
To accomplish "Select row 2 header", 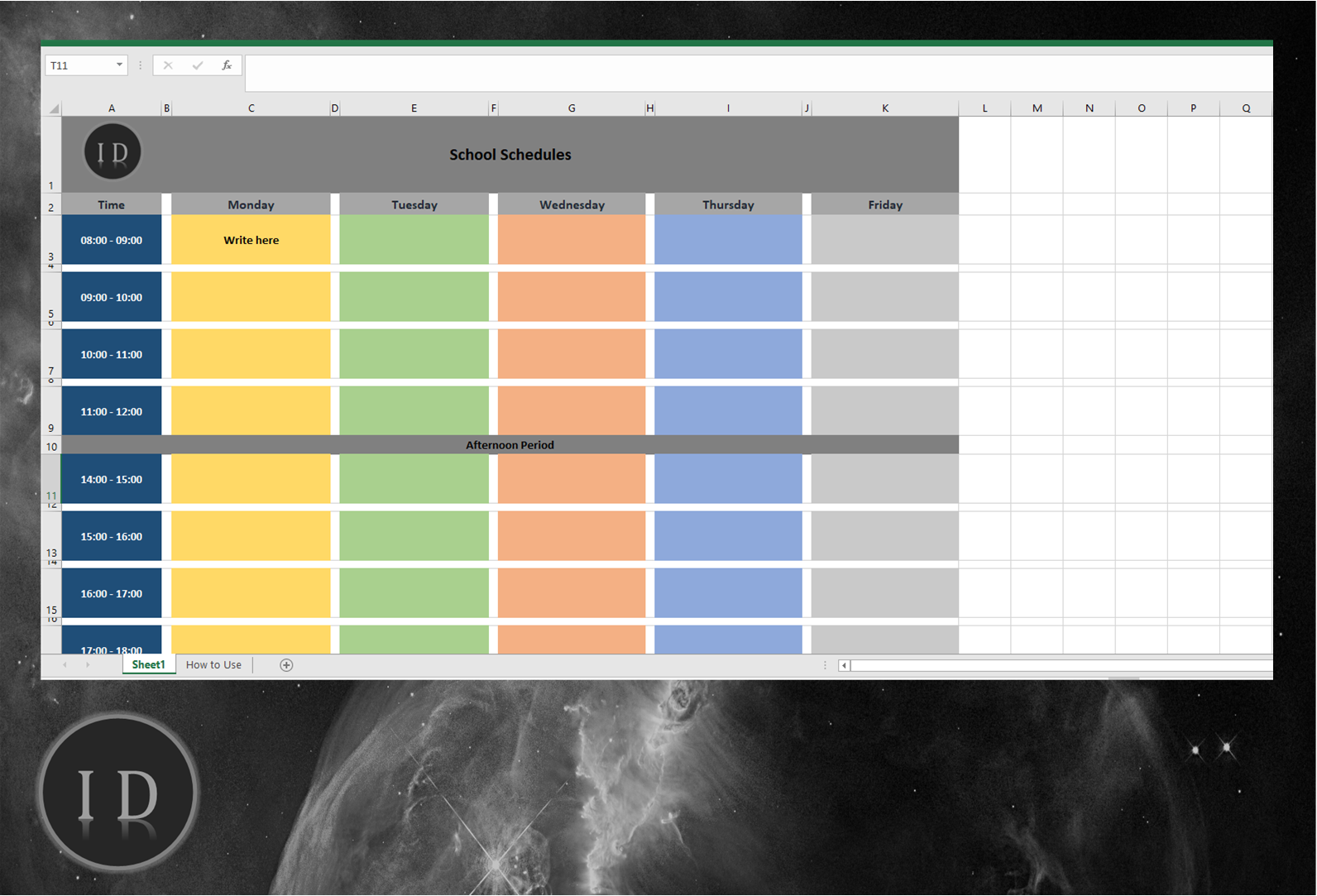I will (51, 205).
